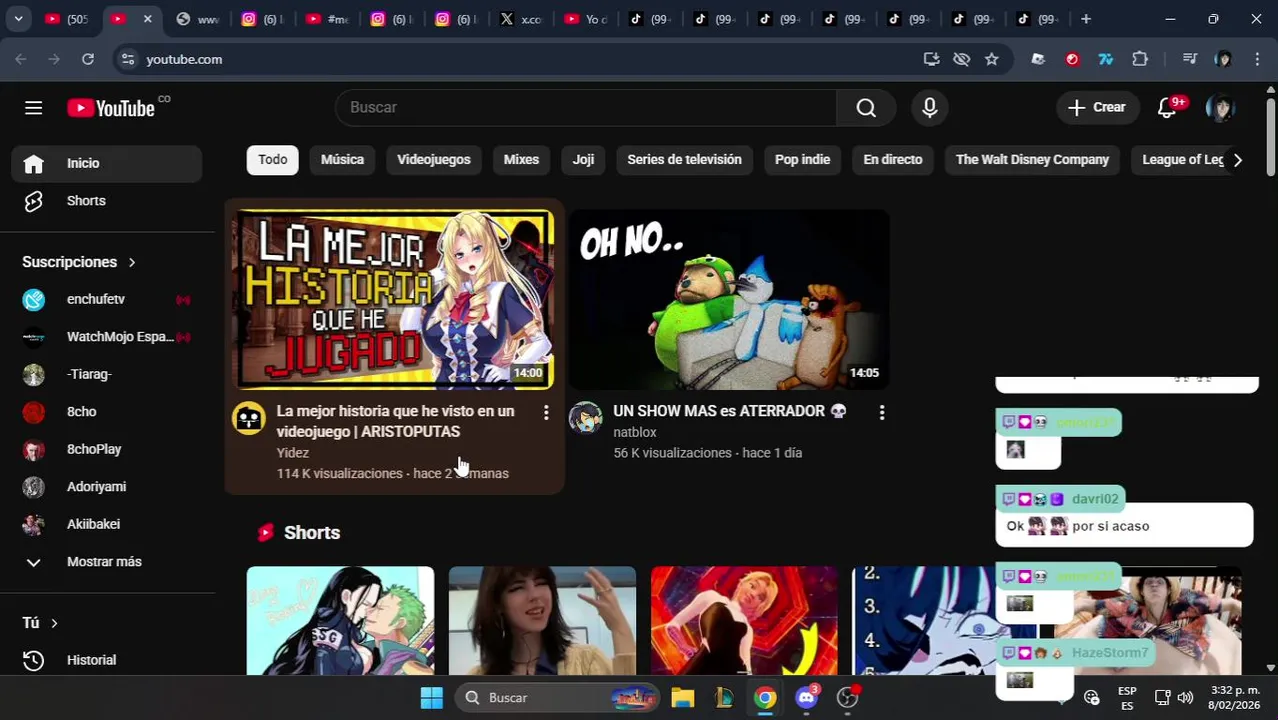Click the install app icon in the address bar
Image resolution: width=1278 pixels, height=720 pixels.
coord(931,59)
